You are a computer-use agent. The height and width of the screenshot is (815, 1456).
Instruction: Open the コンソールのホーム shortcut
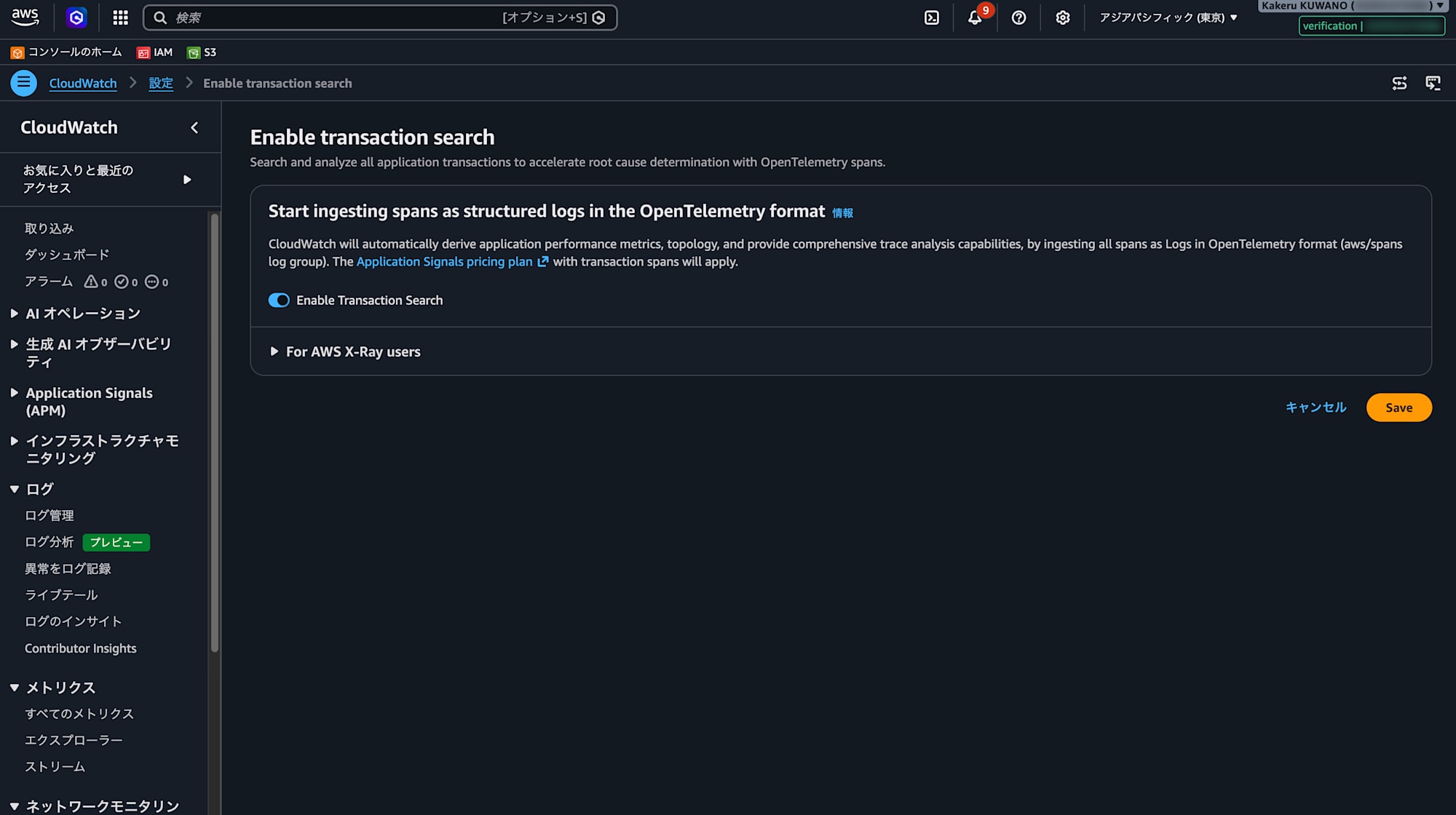pyautogui.click(x=66, y=52)
